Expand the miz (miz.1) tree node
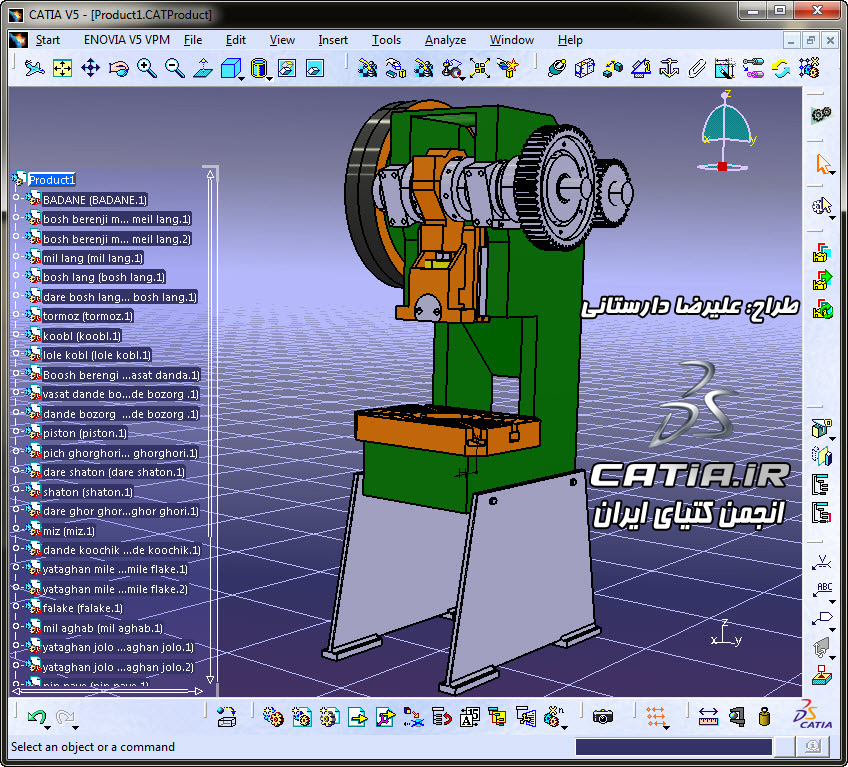 (16, 529)
